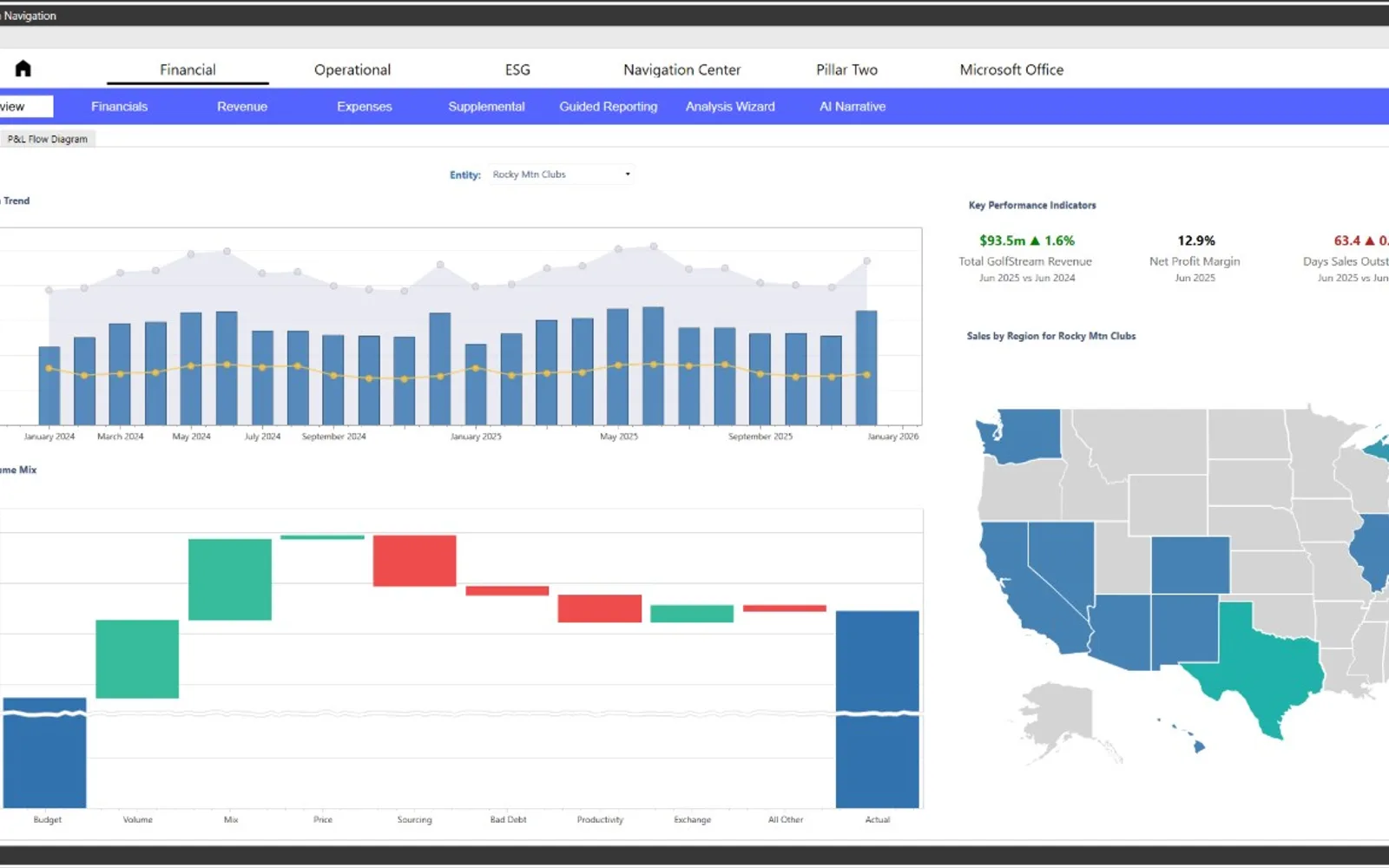Image resolution: width=1389 pixels, height=868 pixels.
Task: Click the red All Other bar
Action: pos(785,608)
